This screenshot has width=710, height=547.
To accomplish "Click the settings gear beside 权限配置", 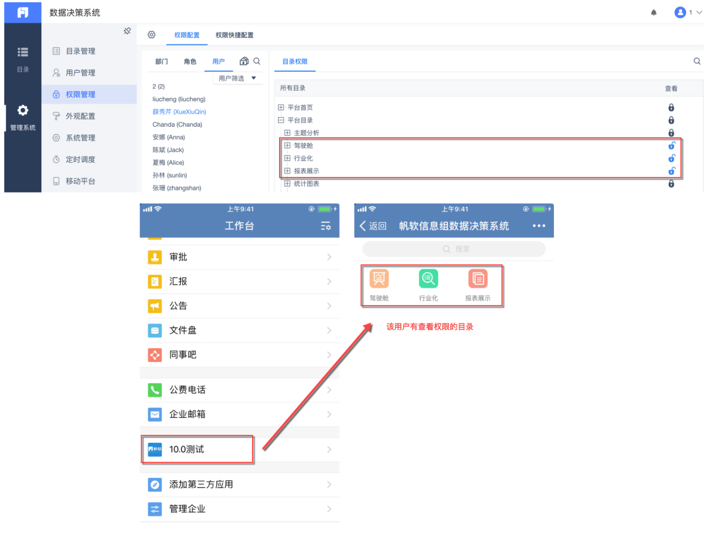I will tap(151, 35).
